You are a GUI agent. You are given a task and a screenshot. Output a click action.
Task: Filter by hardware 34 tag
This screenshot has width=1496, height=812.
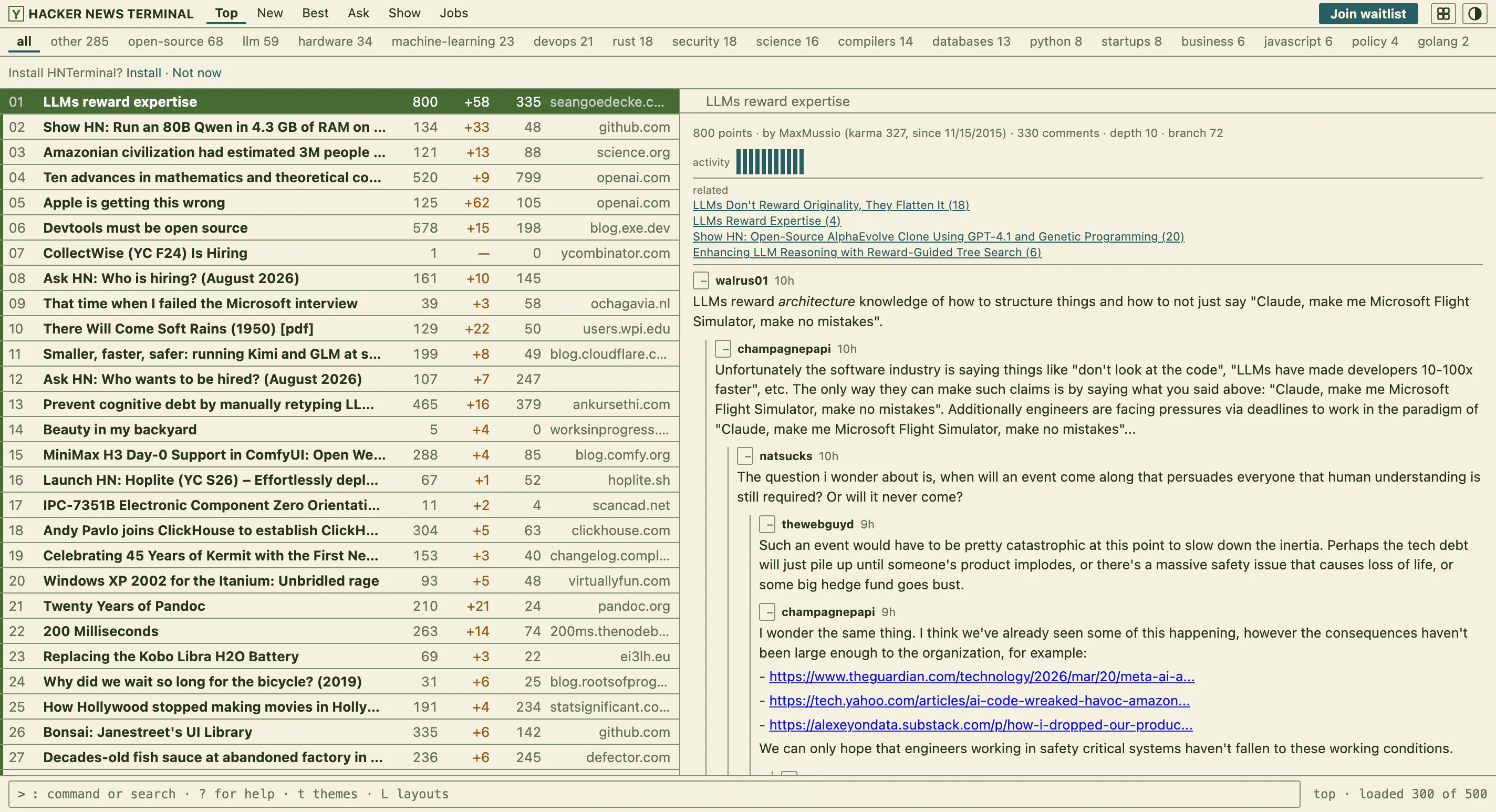click(335, 41)
